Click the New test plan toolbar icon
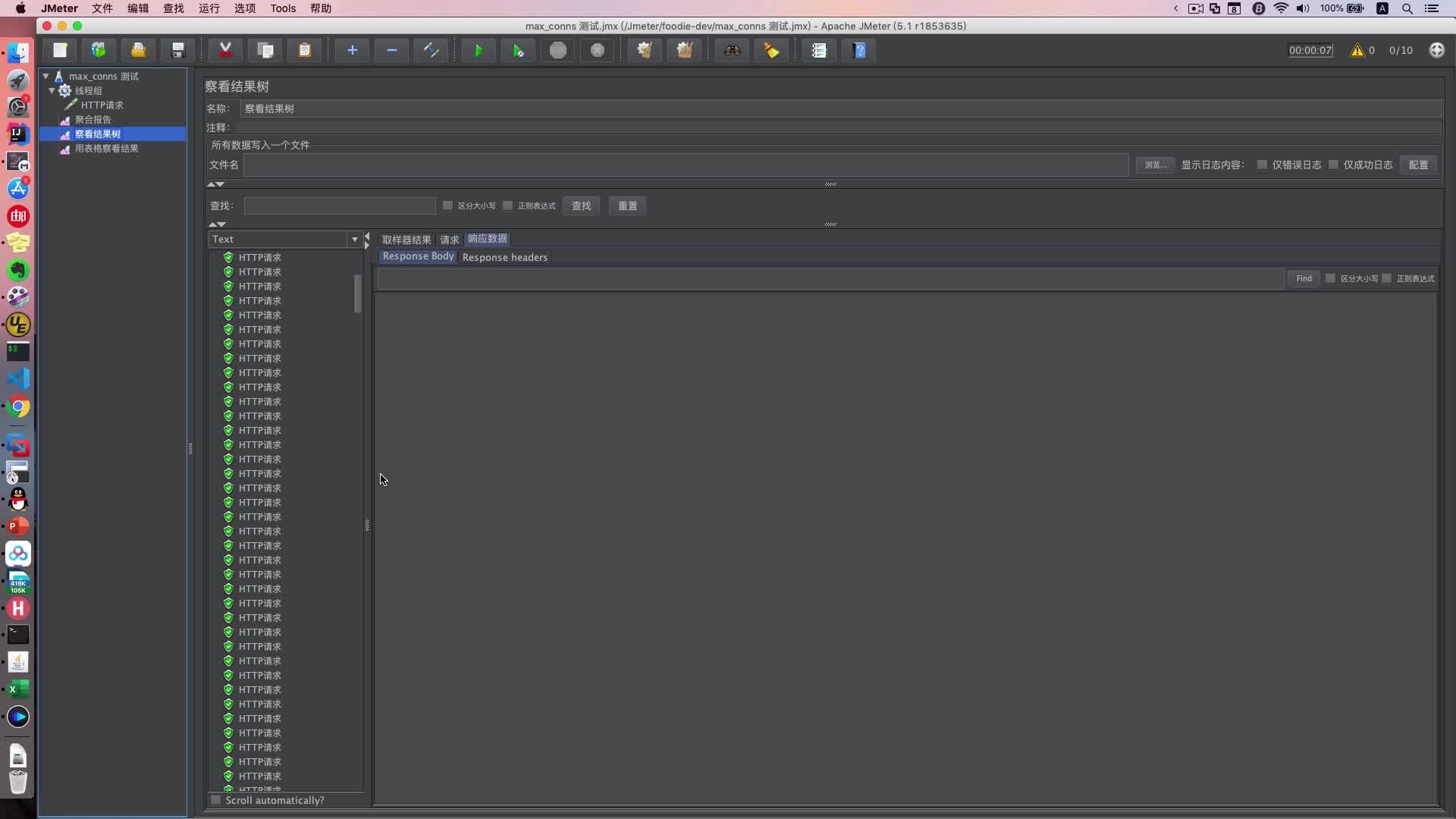Image resolution: width=1456 pixels, height=819 pixels. (60, 50)
